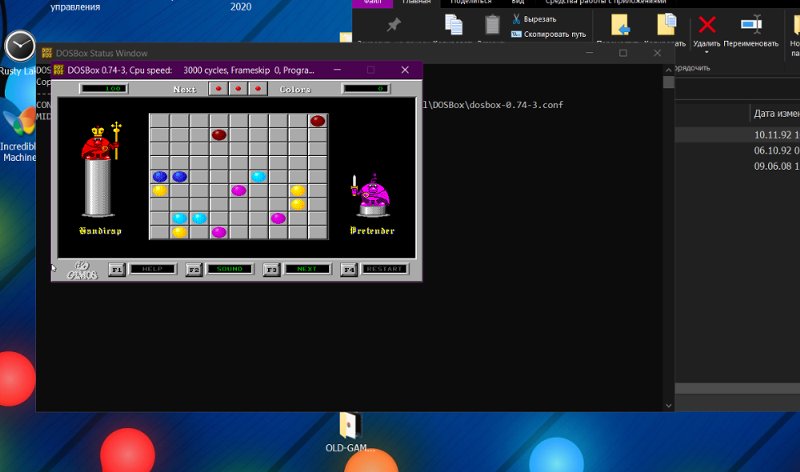Viewport: 800px width, 472px height.
Task: Click the Next label in the game header
Action: [184, 89]
